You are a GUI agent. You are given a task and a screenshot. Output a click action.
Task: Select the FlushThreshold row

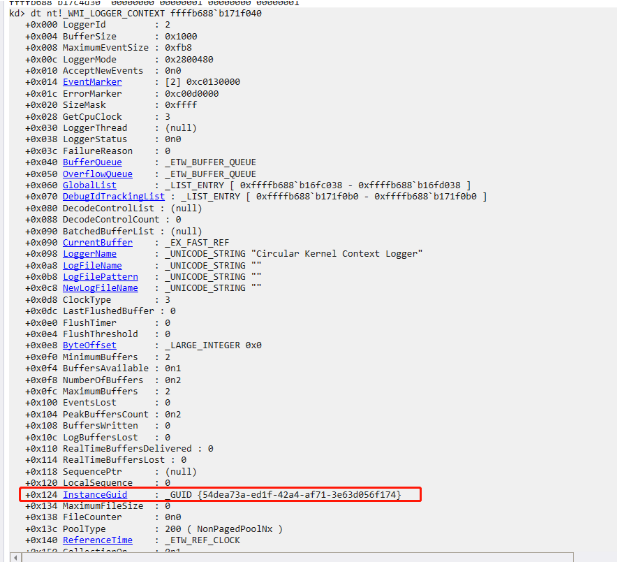pos(98,334)
